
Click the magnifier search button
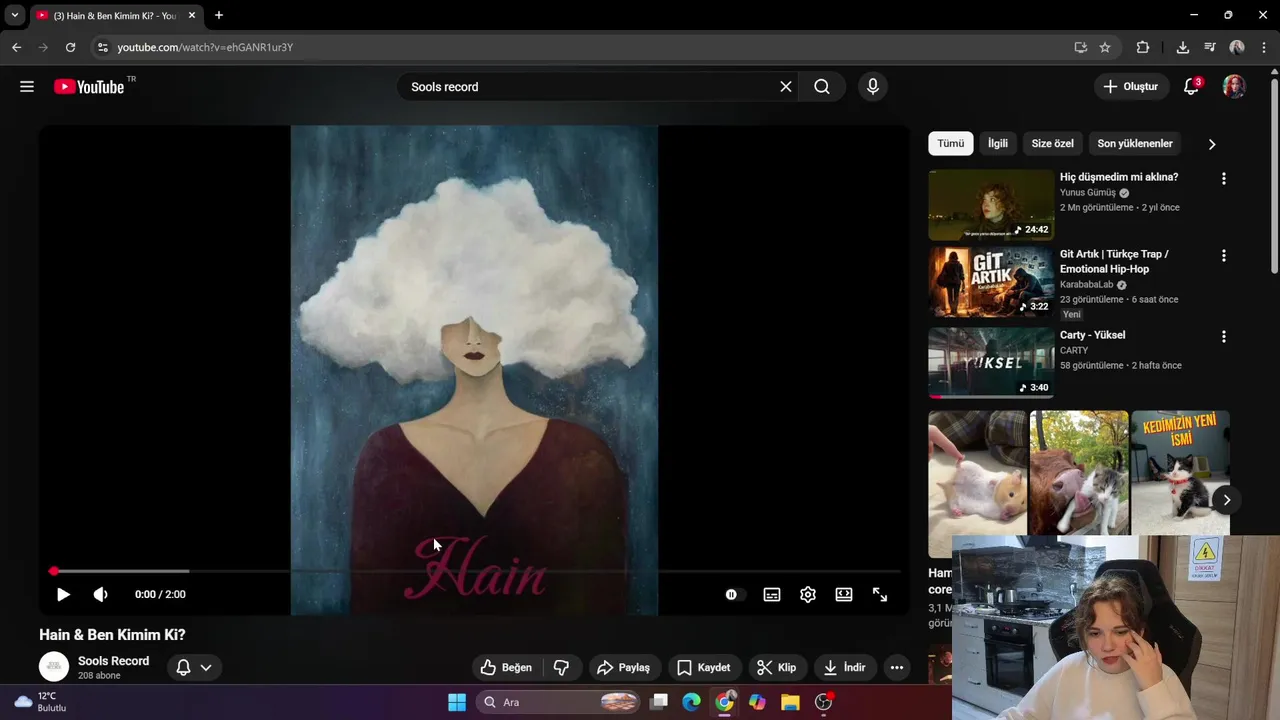pyautogui.click(x=822, y=87)
